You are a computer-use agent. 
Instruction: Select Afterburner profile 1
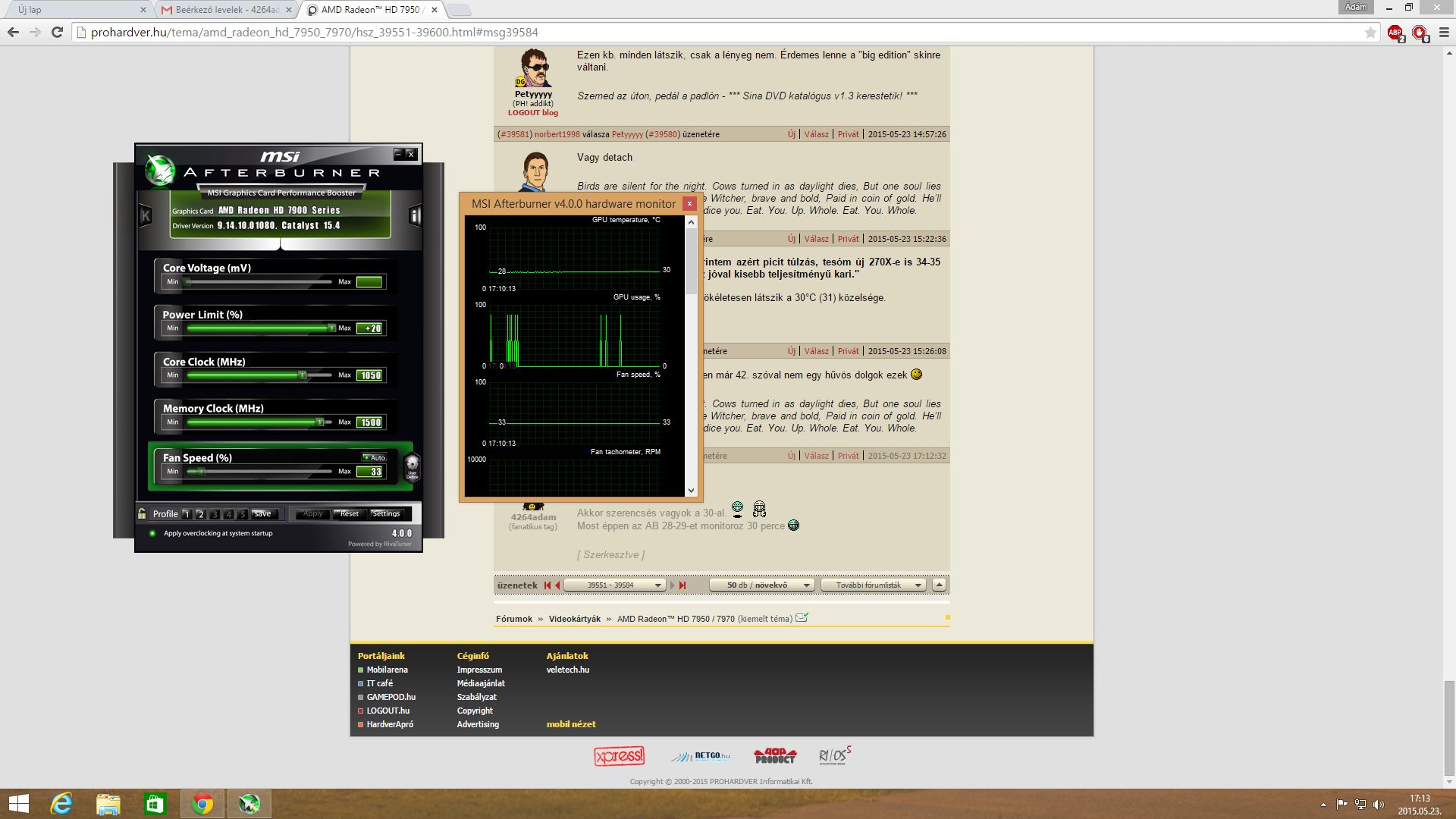pyautogui.click(x=187, y=514)
